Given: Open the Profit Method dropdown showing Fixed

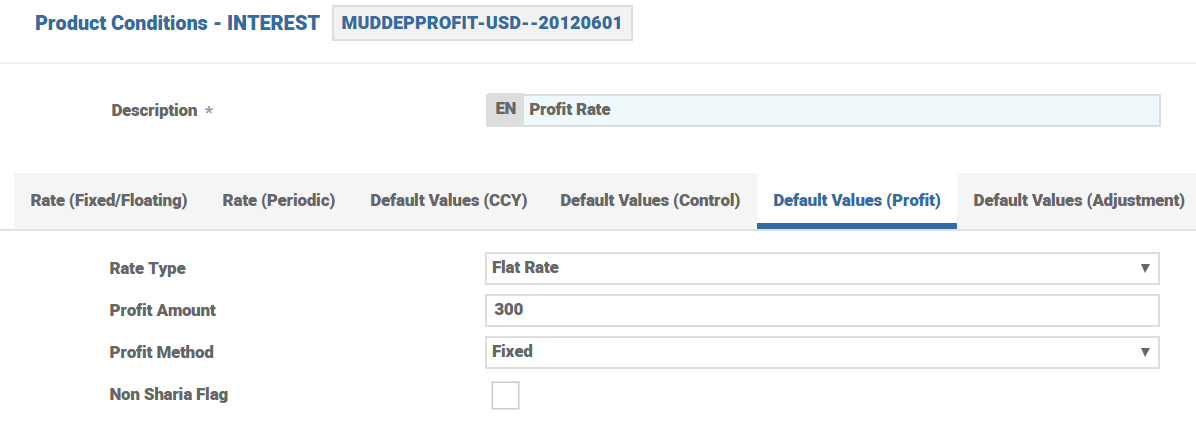Looking at the screenshot, I should click(821, 352).
